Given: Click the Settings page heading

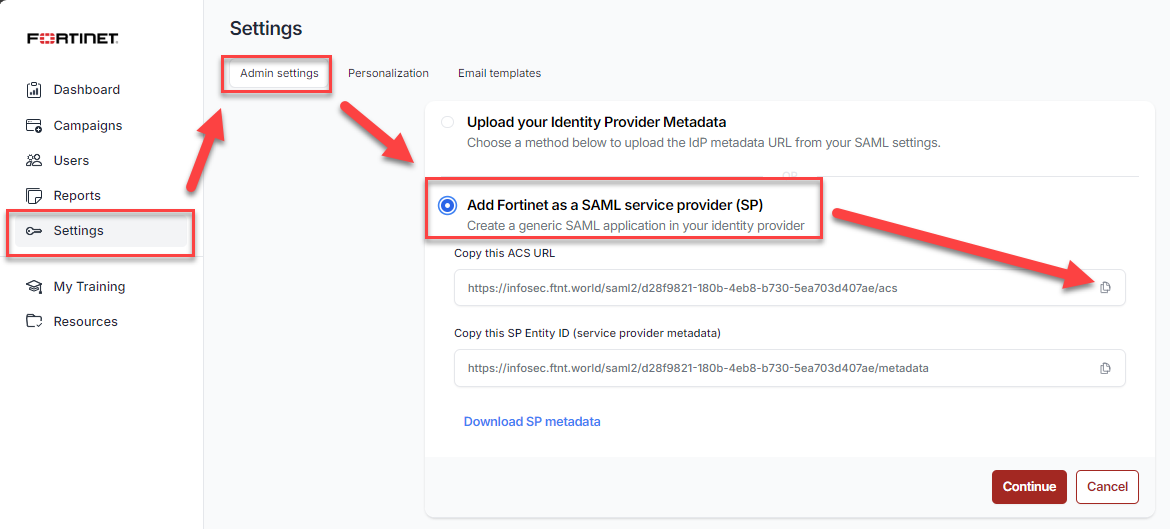Looking at the screenshot, I should (266, 28).
